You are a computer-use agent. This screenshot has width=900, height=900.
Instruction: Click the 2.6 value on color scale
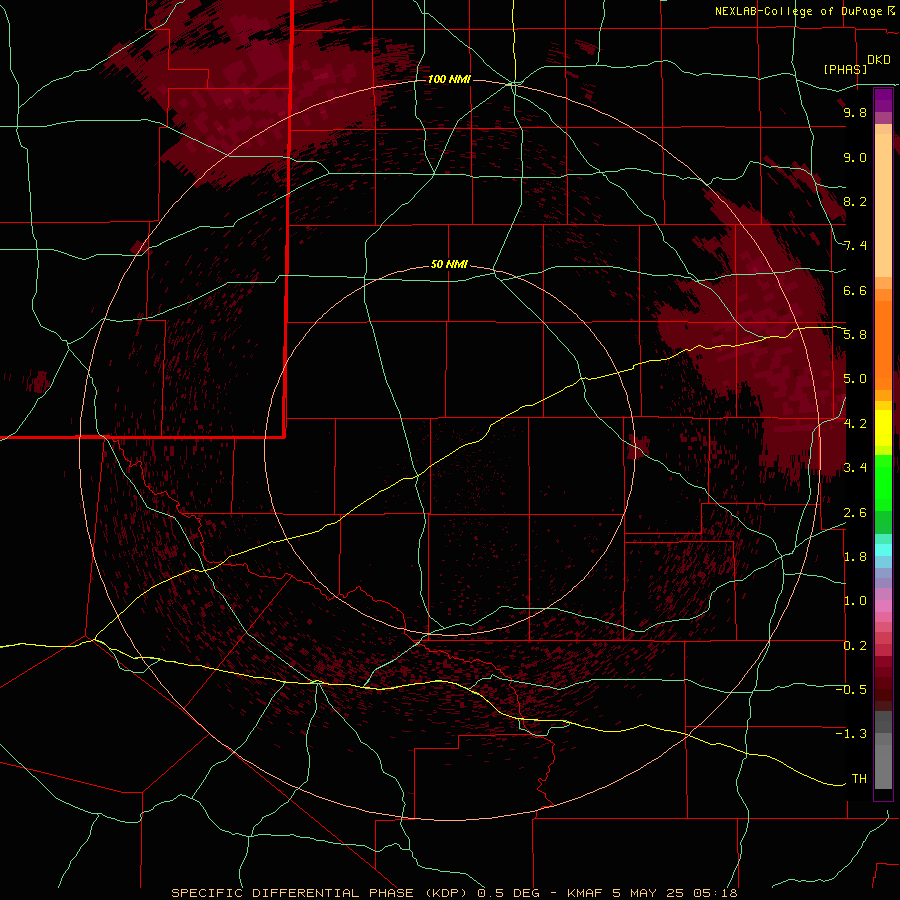coord(855,513)
